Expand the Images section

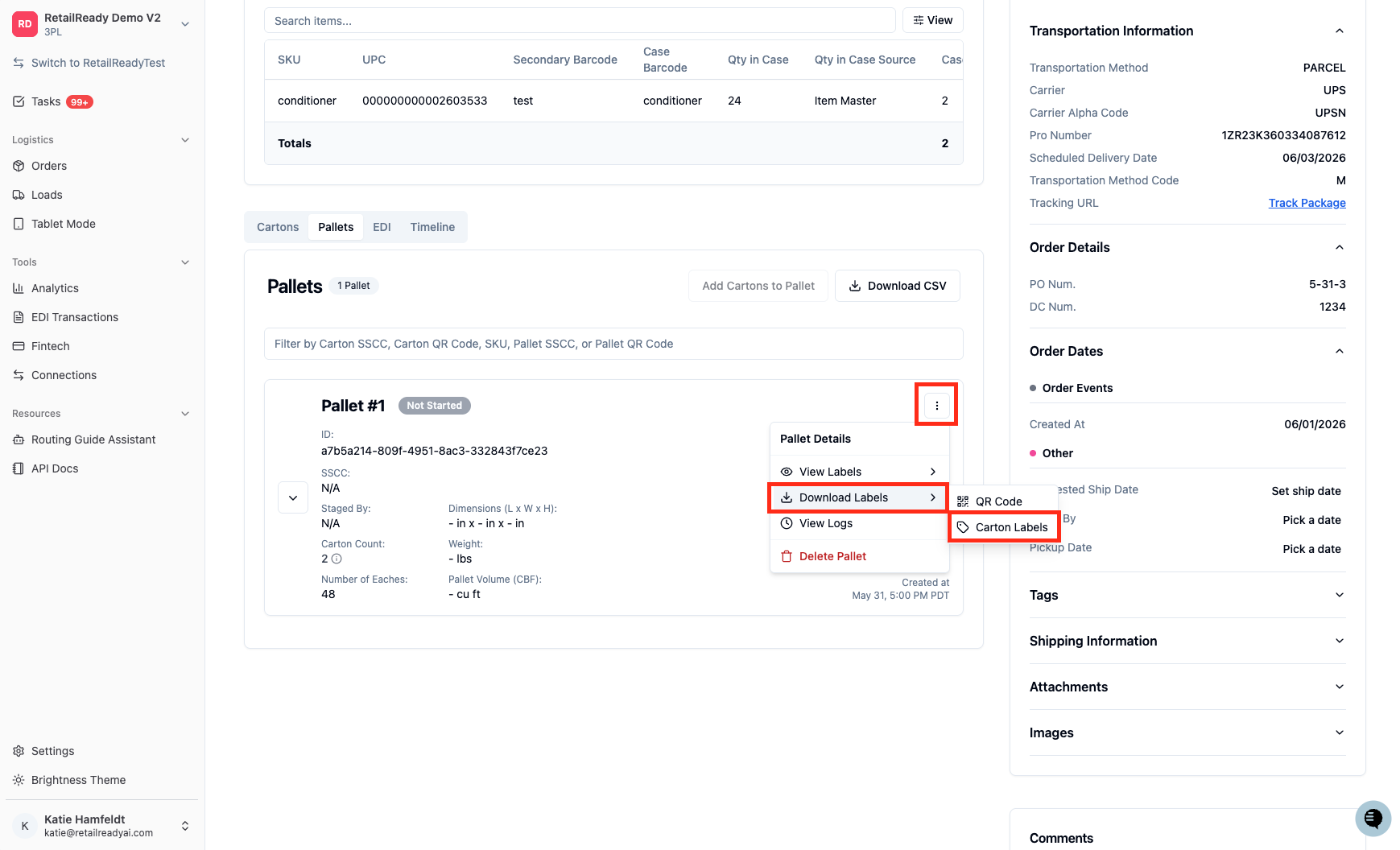click(1340, 732)
